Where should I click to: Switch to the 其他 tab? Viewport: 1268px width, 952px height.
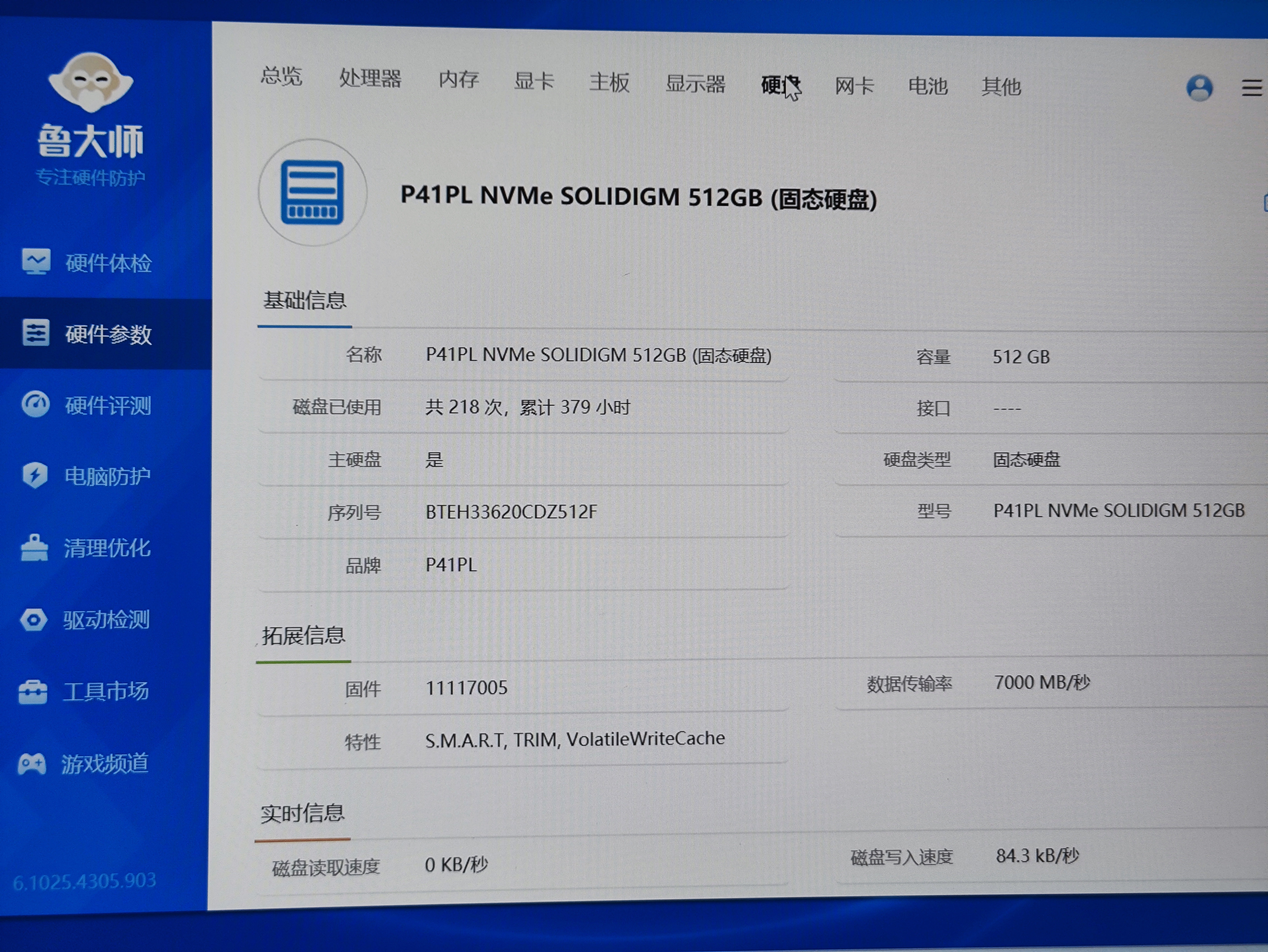coord(1001,87)
